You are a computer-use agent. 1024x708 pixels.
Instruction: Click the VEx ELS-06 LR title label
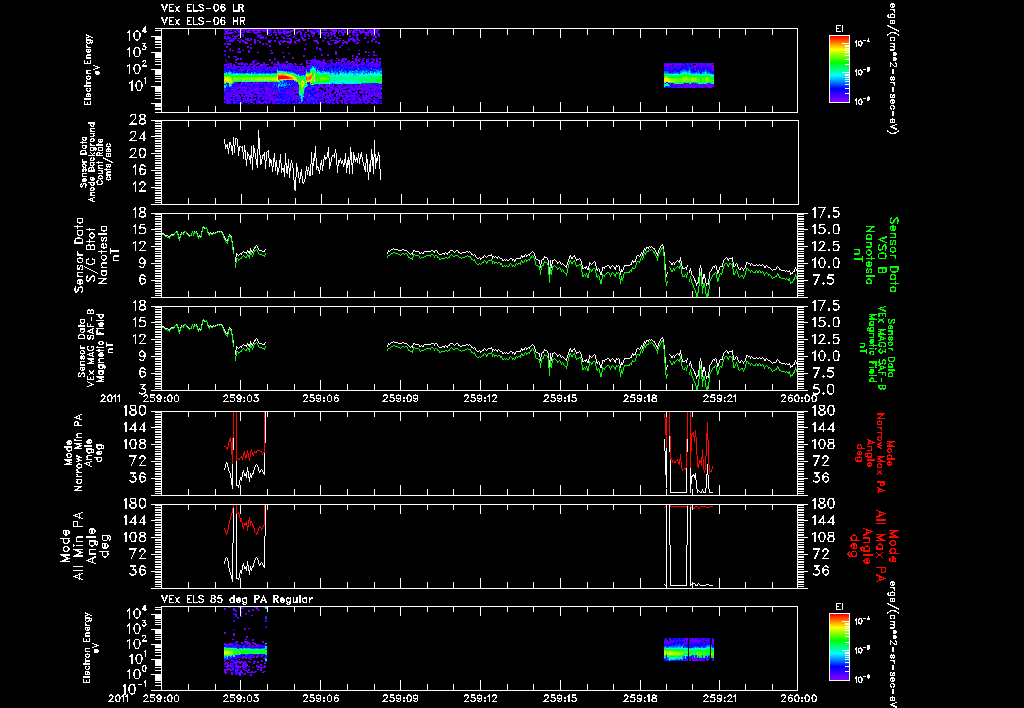click(202, 8)
